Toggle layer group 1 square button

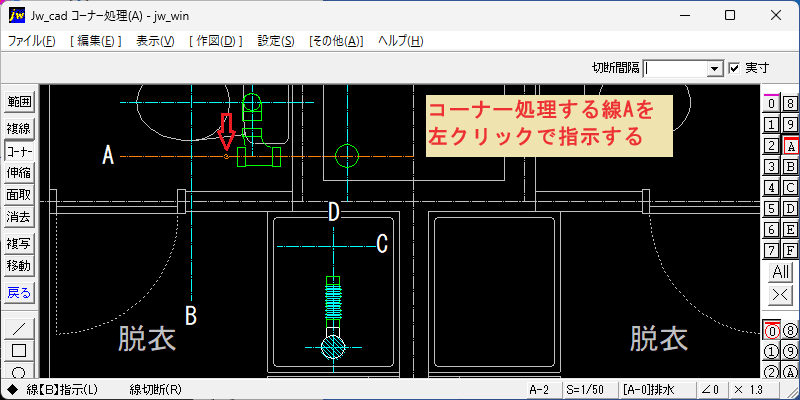point(771,124)
